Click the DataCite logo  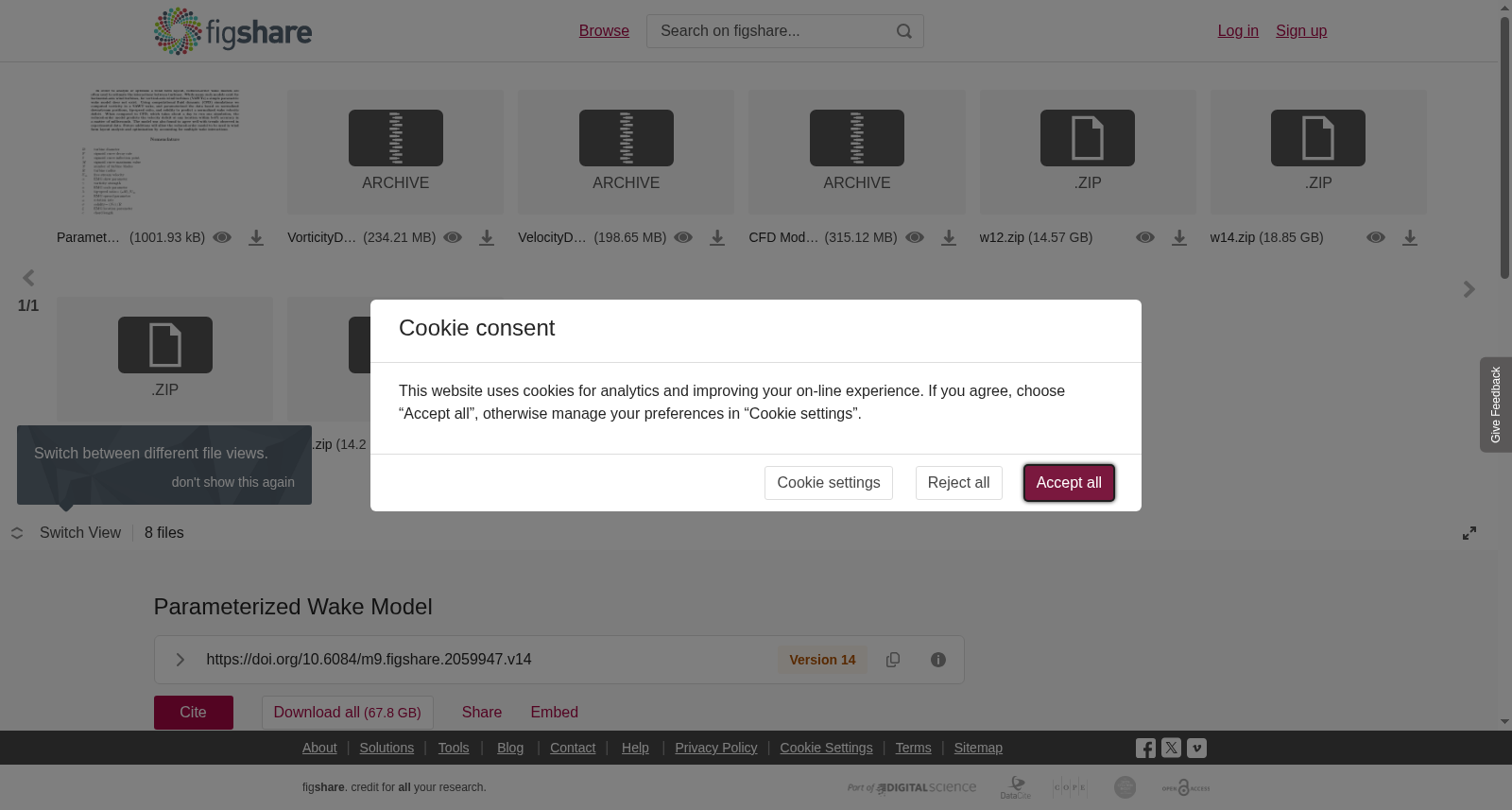pyautogui.click(x=1016, y=787)
